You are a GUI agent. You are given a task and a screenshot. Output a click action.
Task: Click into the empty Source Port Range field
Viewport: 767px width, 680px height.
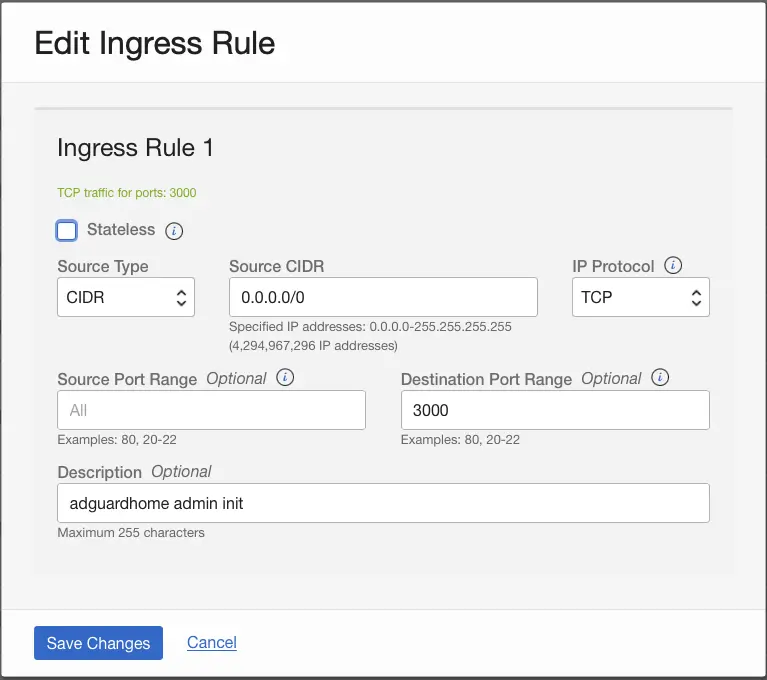(211, 410)
